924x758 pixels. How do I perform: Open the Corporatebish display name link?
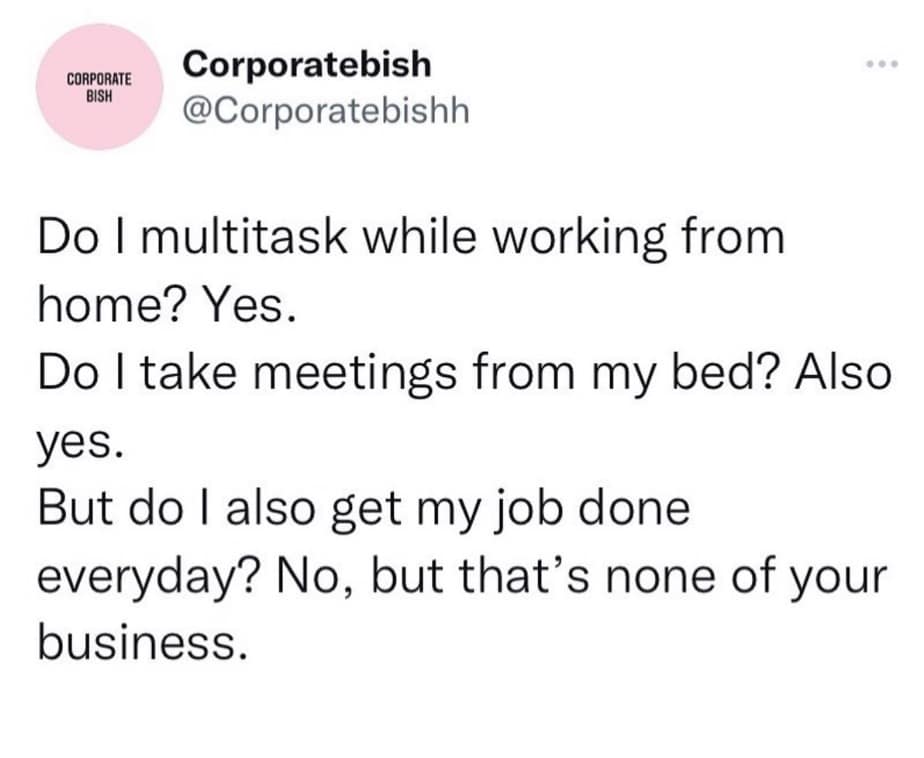point(308,65)
